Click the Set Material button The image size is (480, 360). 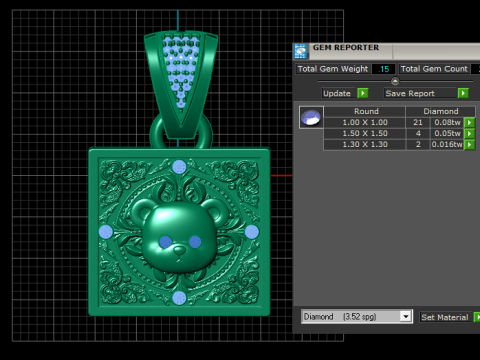[446, 317]
